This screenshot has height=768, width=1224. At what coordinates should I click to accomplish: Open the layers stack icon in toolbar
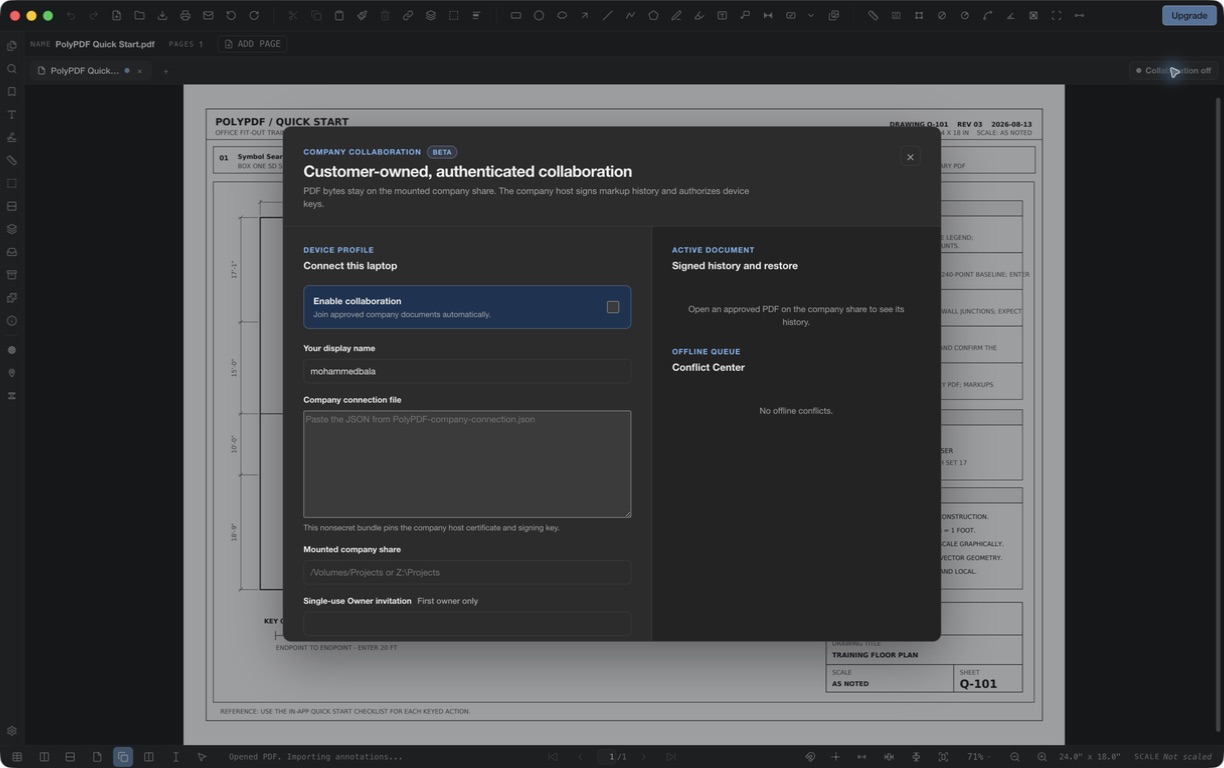431,16
